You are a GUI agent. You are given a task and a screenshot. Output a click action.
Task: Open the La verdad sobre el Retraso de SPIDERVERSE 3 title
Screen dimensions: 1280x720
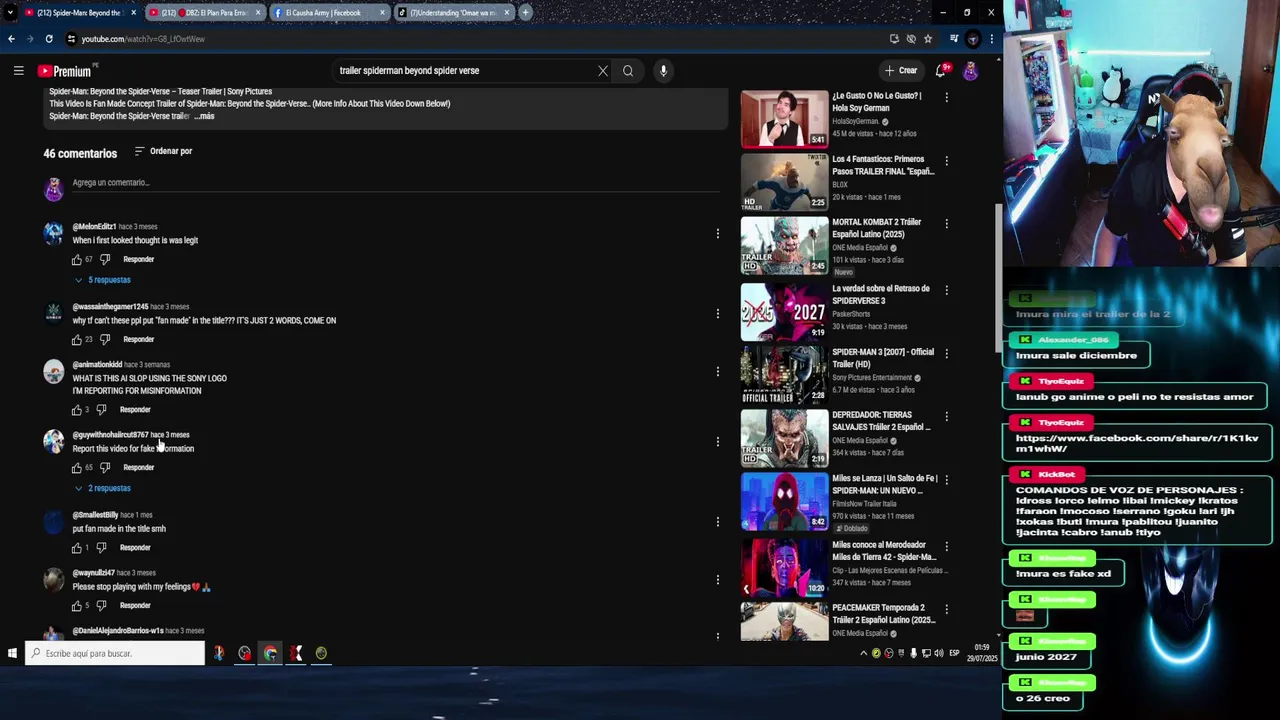click(x=881, y=295)
